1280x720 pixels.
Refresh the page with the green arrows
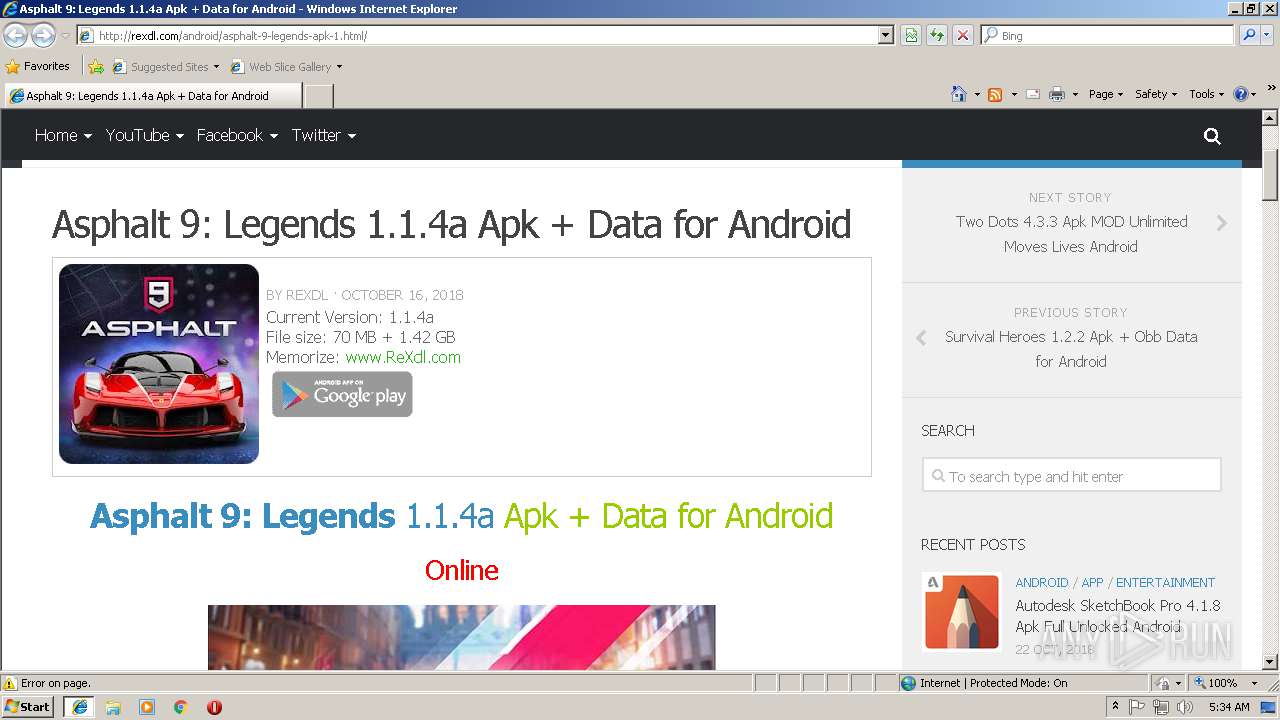[x=937, y=36]
